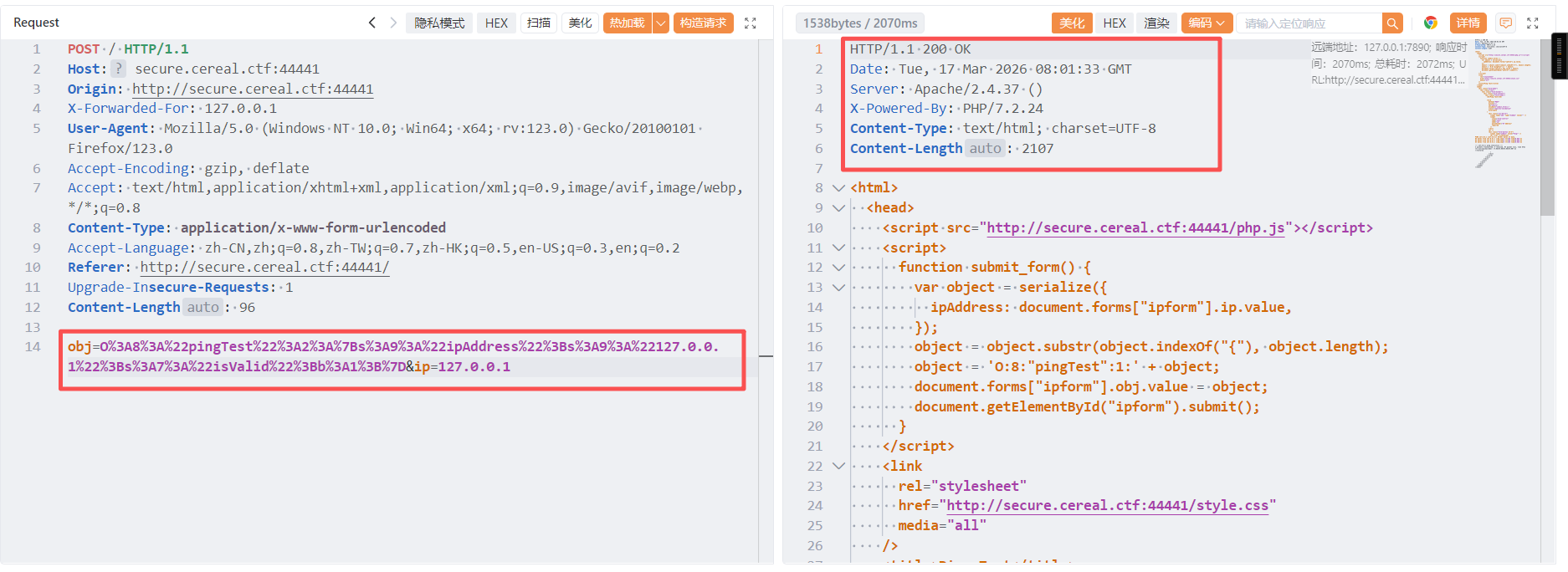Click the HTTP/1.1 200 OK status line
1568x572 pixels.
click(910, 49)
